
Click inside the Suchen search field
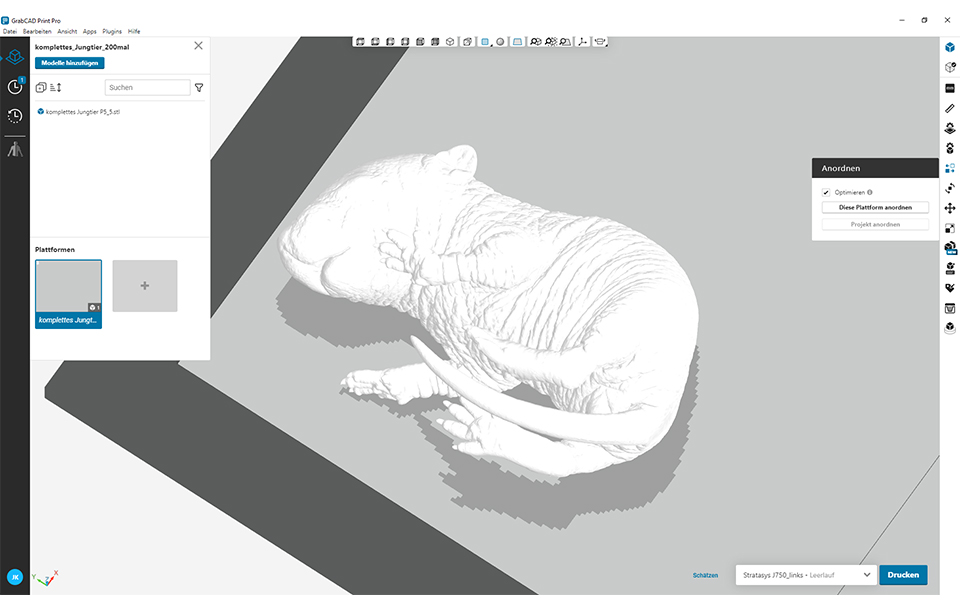coord(147,88)
